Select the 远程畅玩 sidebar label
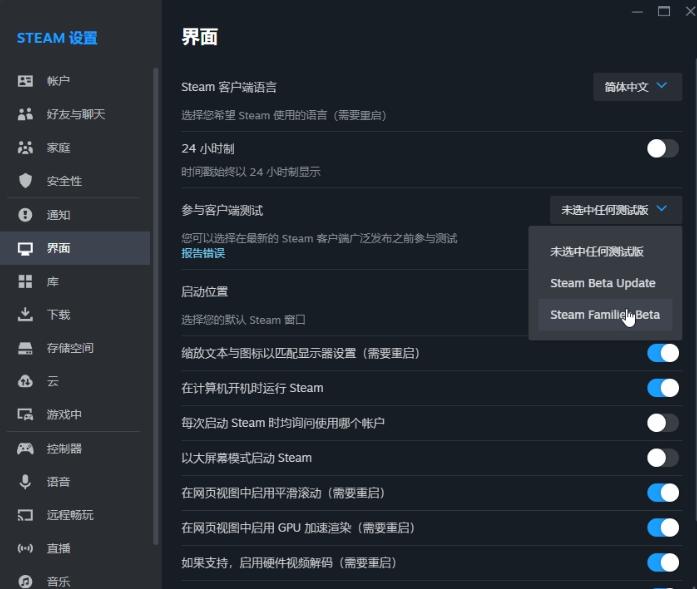The image size is (697, 589). (70, 515)
